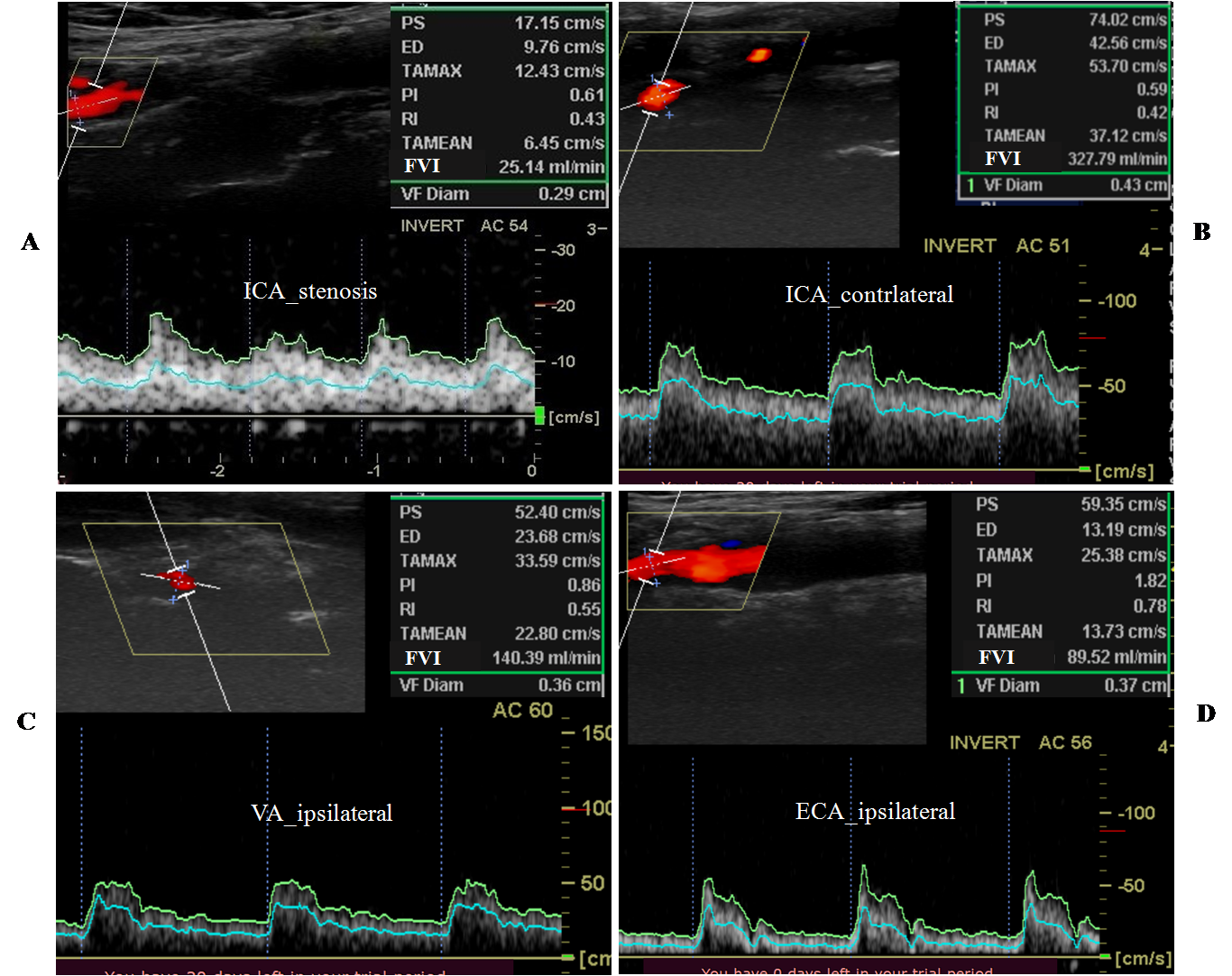
Task: Toggle INVERT next to AC 51
Action: [959, 246]
